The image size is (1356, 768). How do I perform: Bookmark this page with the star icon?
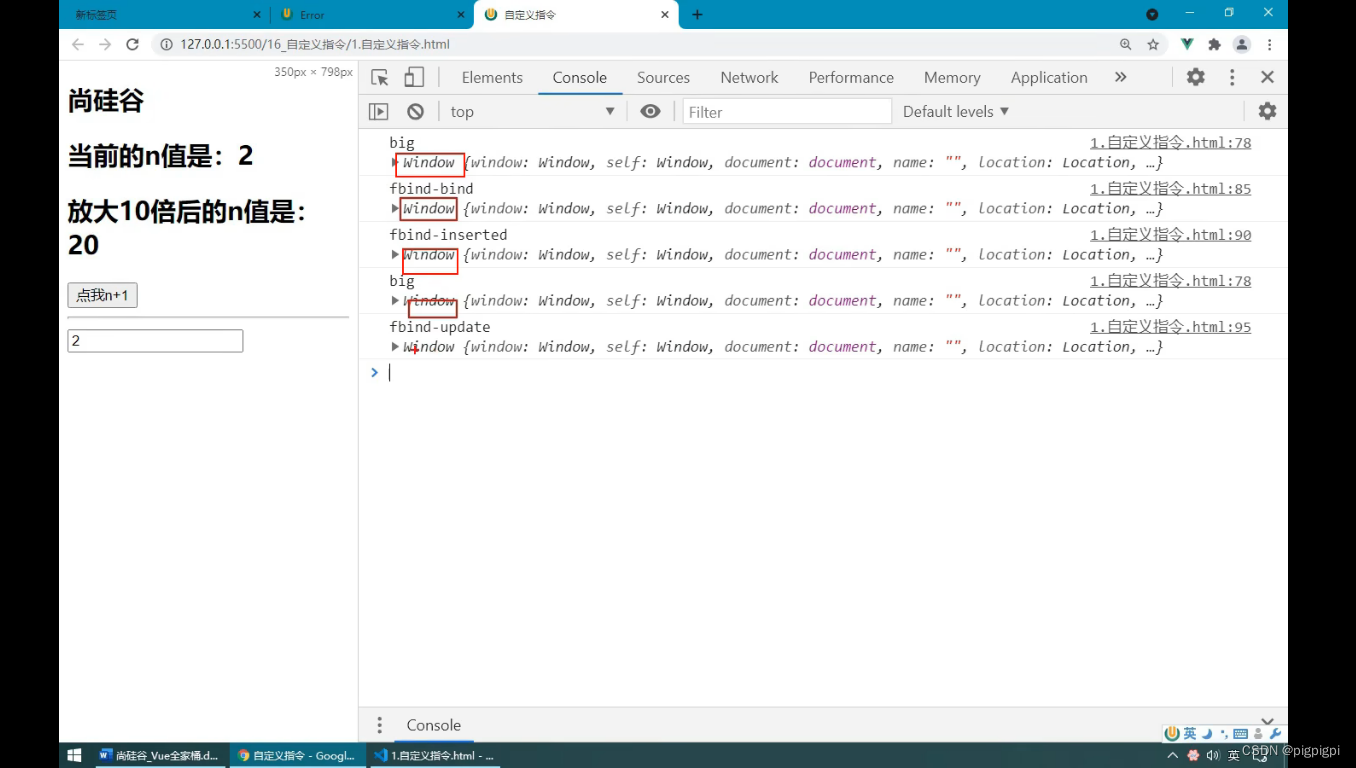tap(1153, 44)
